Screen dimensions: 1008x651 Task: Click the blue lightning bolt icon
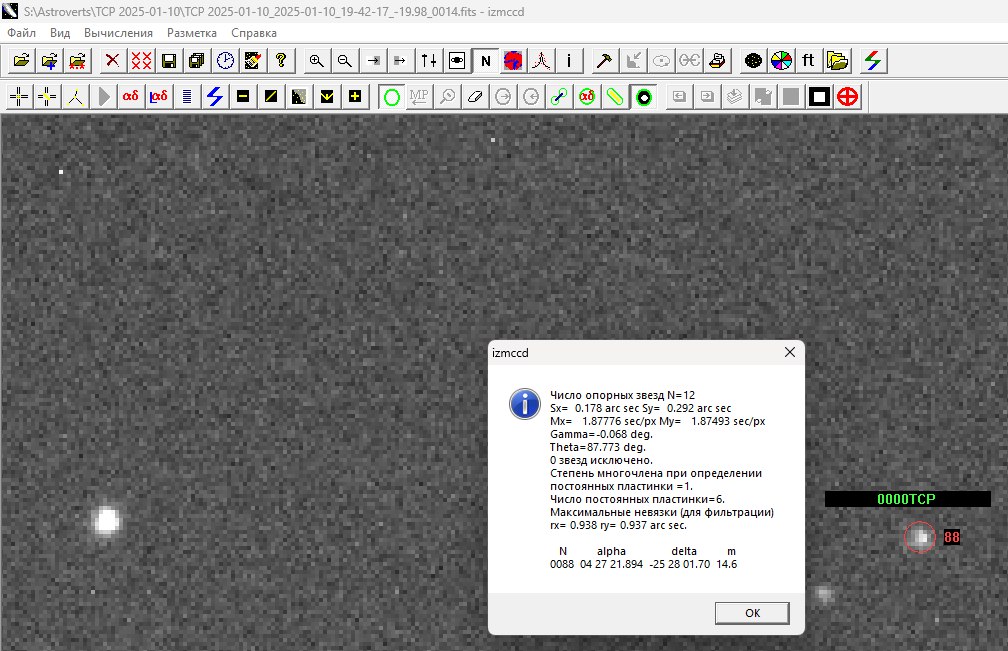coord(215,97)
